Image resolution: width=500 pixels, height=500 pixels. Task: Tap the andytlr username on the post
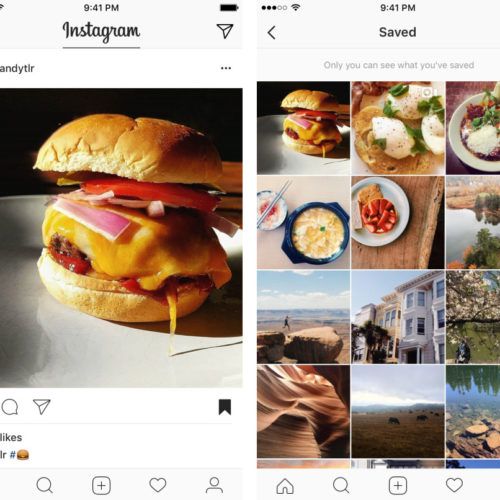pyautogui.click(x=17, y=68)
